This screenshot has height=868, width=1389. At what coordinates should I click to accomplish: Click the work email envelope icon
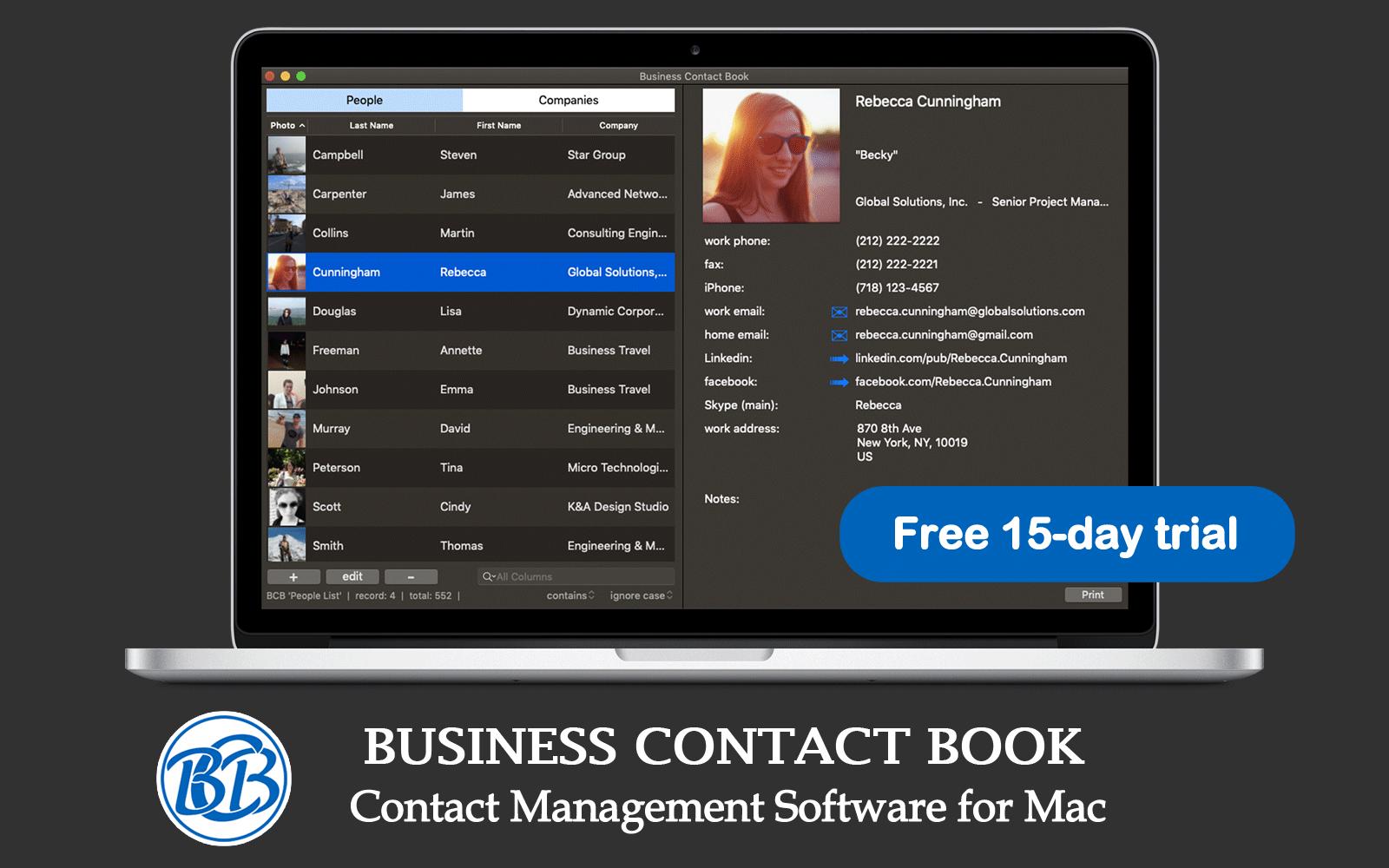[x=839, y=312]
